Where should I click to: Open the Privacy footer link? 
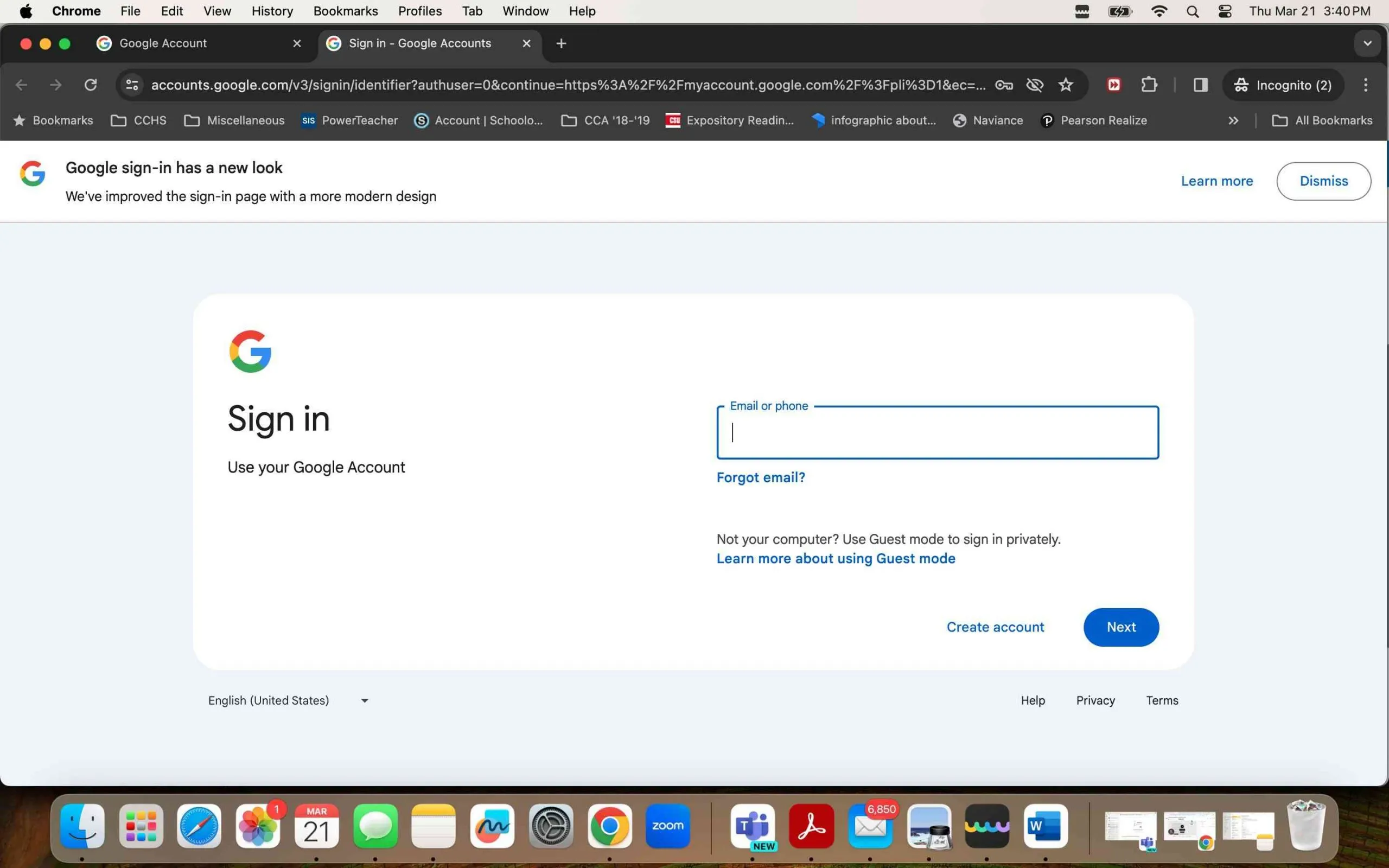(1095, 700)
